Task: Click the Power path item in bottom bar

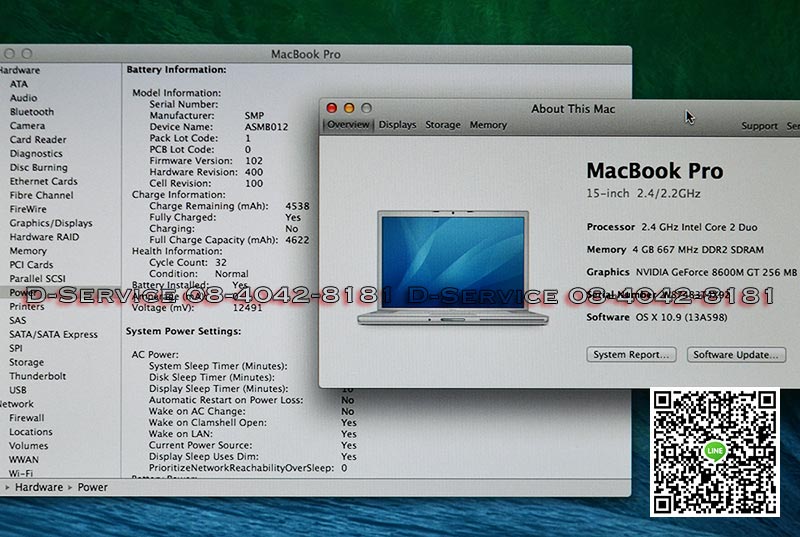Action: (92, 488)
